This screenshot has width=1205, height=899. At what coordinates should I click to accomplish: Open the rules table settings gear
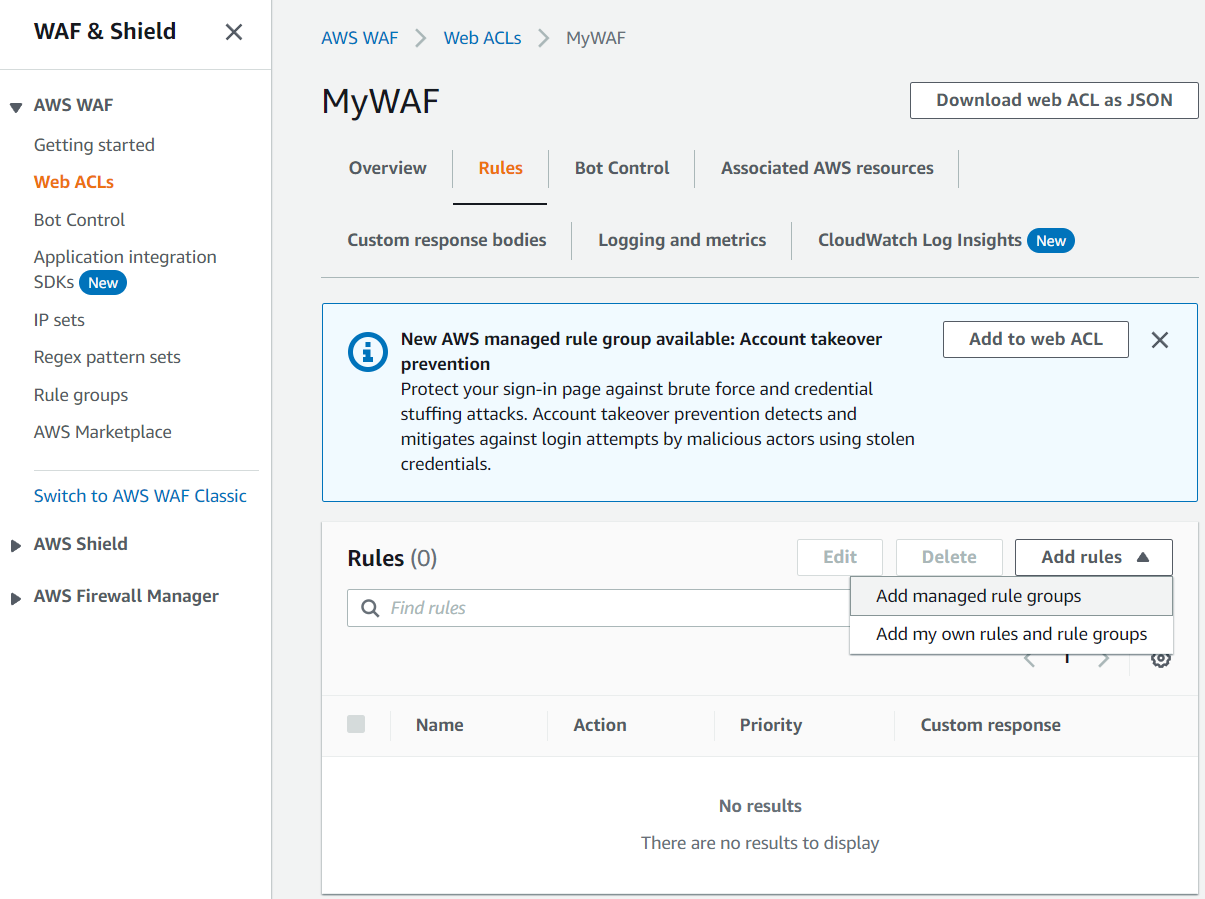[1160, 659]
